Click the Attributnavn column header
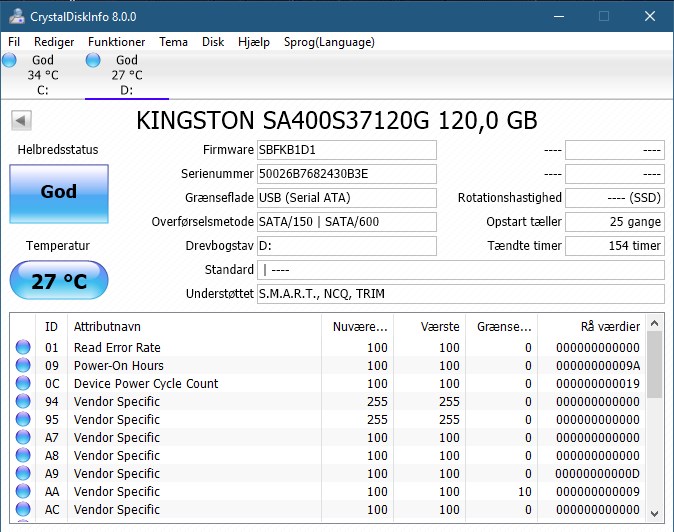Screen dimensions: 674x532 click(194, 327)
